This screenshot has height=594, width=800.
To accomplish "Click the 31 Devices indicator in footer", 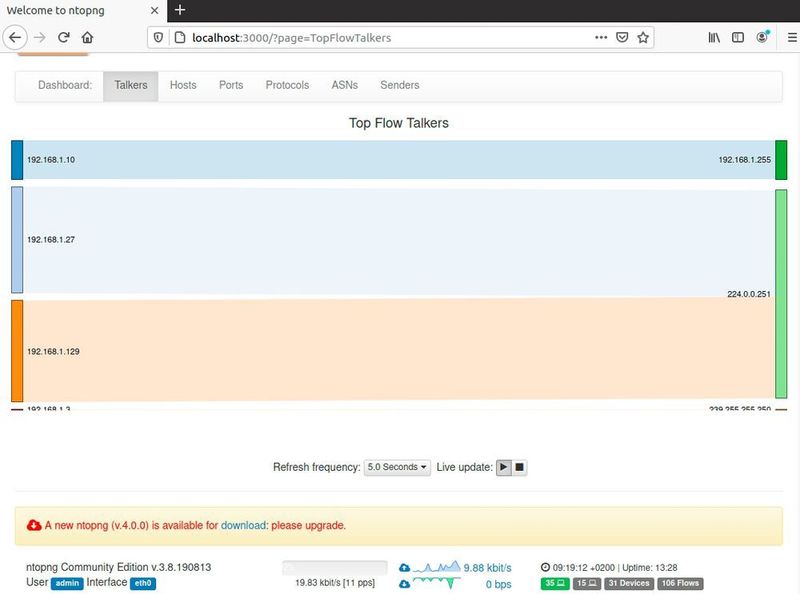I will 629,582.
